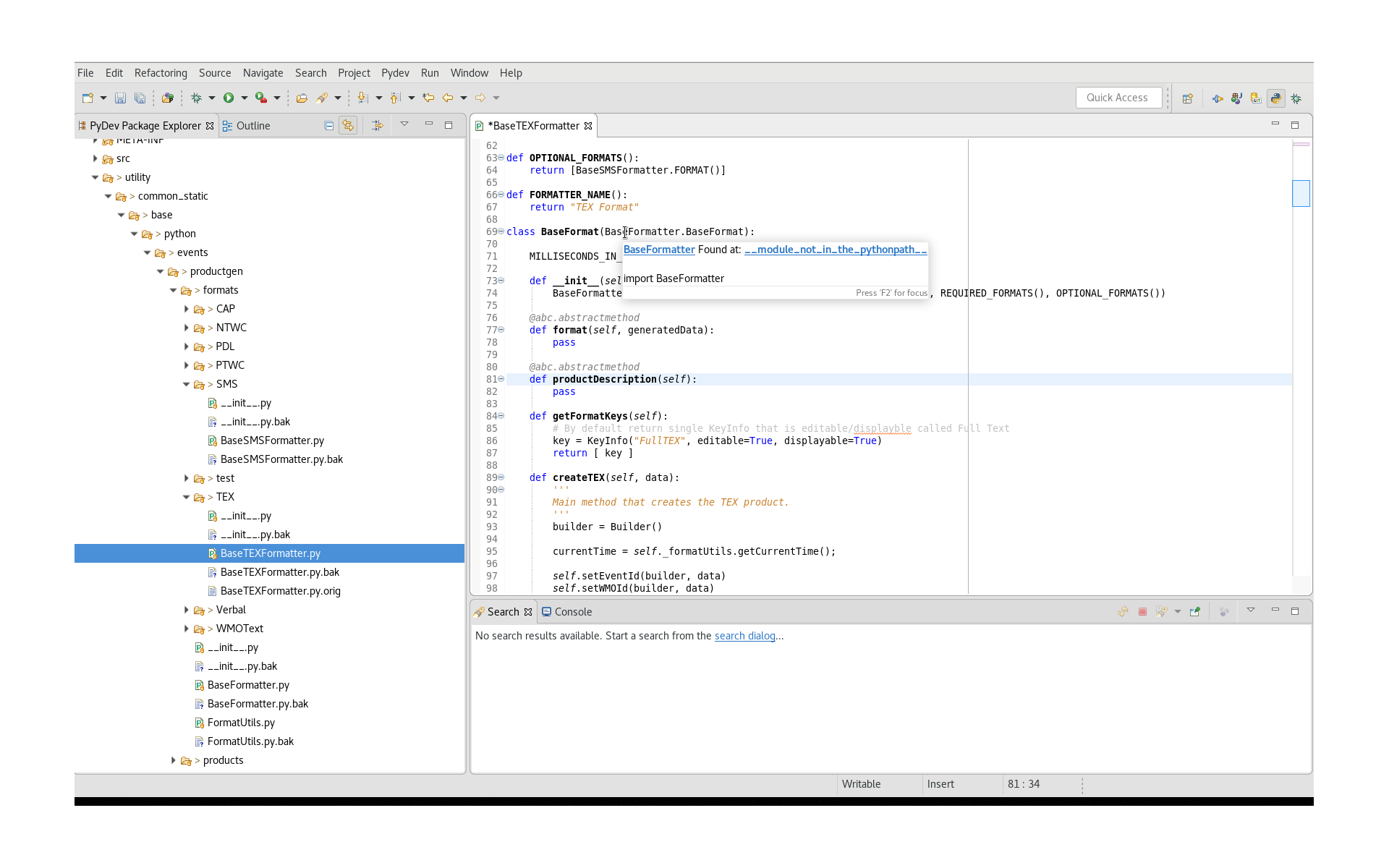Click the Open Perspective icon
1389x868 pixels.
[1187, 98]
